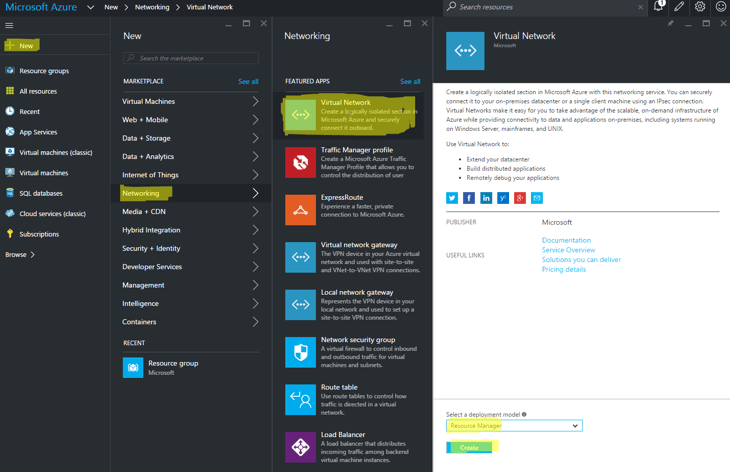This screenshot has height=472, width=730.
Task: Open Security + Identity category
Action: tap(190, 248)
